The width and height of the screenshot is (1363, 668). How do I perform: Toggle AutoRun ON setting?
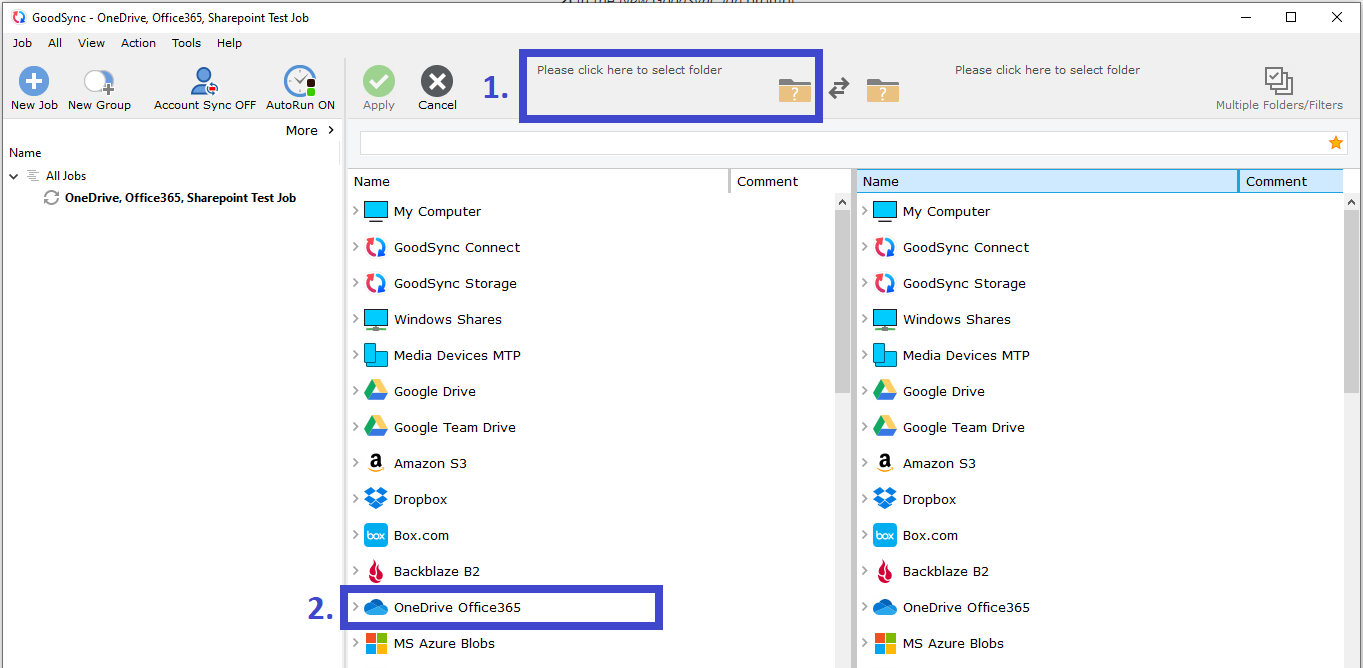pyautogui.click(x=300, y=82)
